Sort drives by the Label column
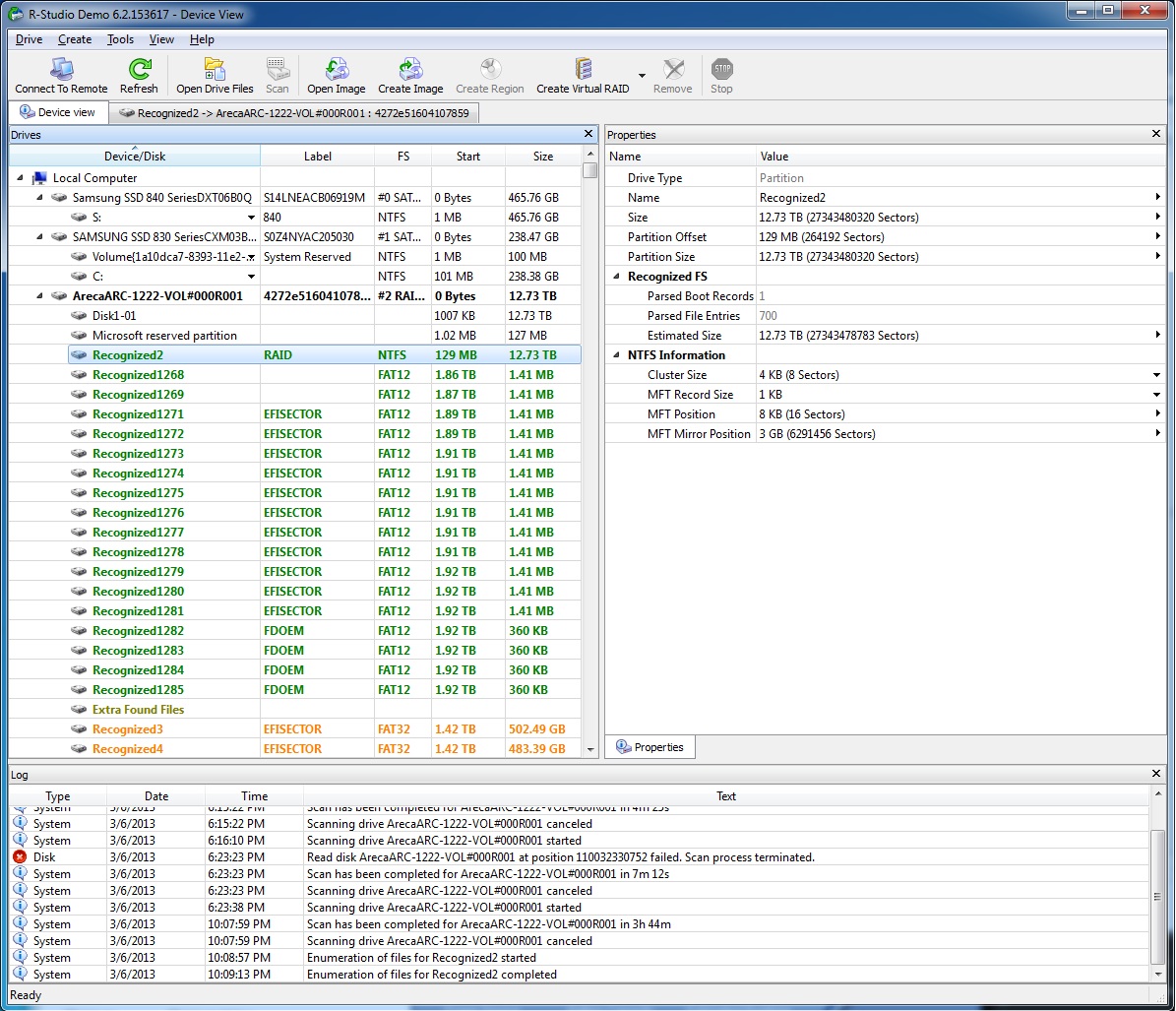 (317, 156)
